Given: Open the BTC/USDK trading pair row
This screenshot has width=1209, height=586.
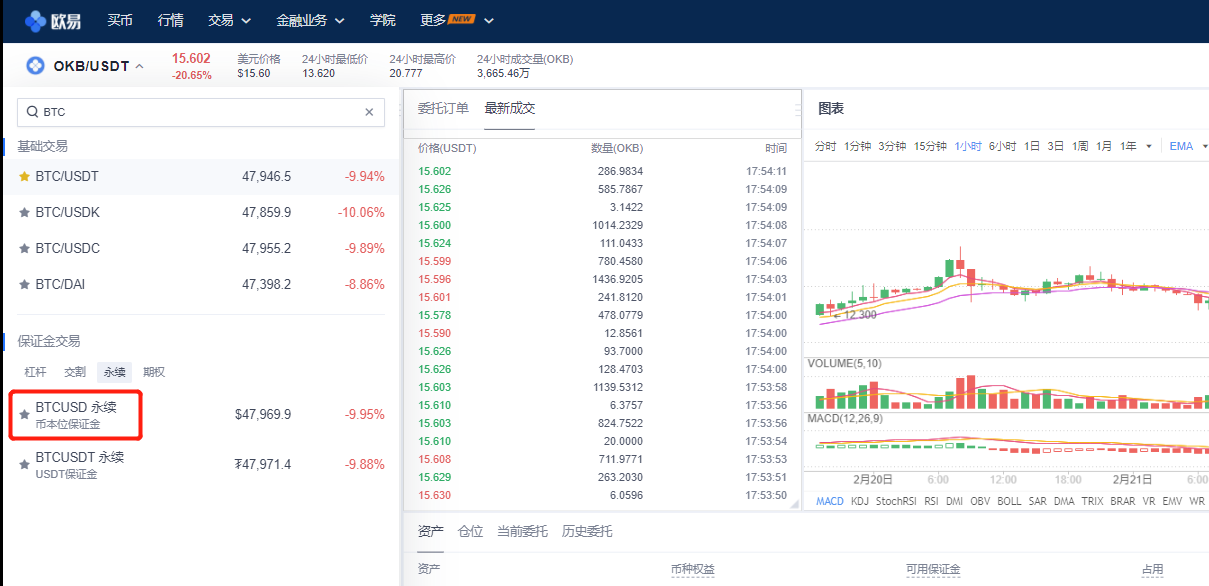Looking at the screenshot, I should tap(201, 212).
